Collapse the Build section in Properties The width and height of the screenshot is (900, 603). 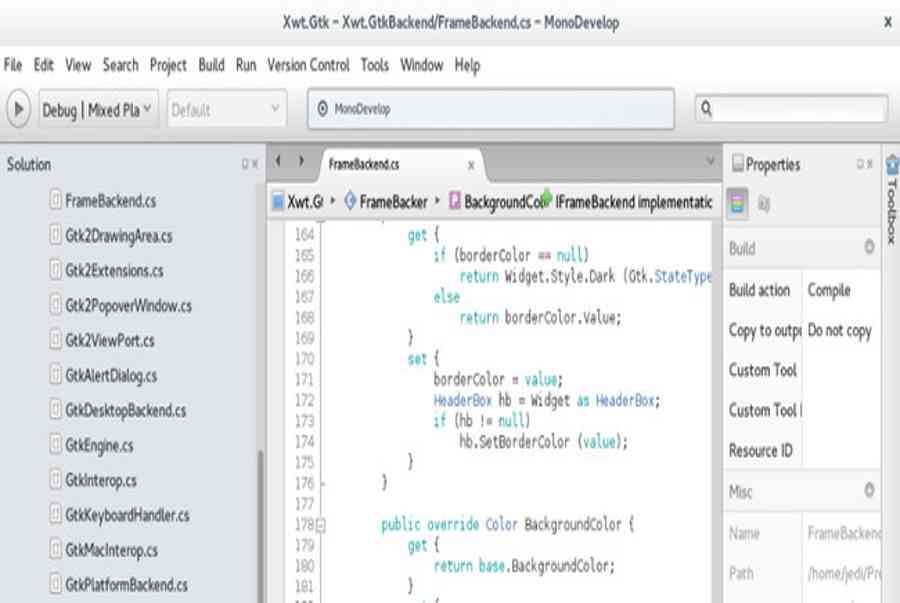tap(869, 247)
